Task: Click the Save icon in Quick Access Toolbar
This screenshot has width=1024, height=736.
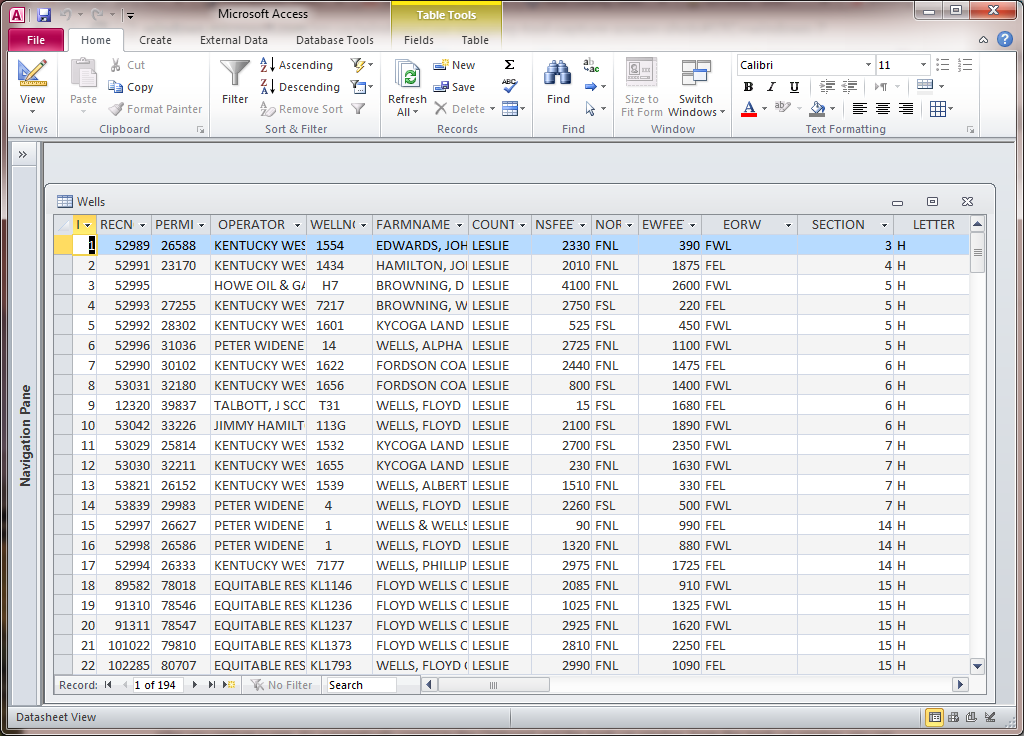Action: (x=44, y=14)
